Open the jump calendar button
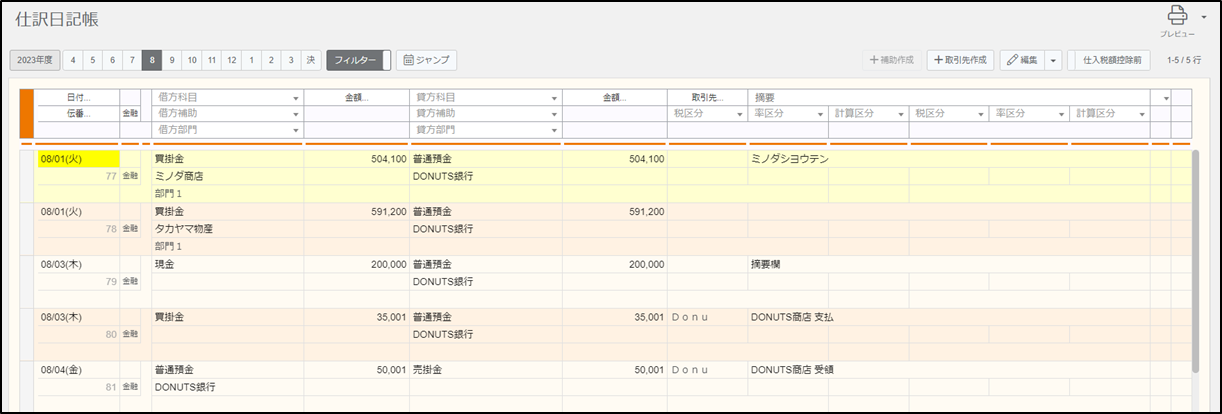This screenshot has width=1222, height=414. tap(426, 61)
